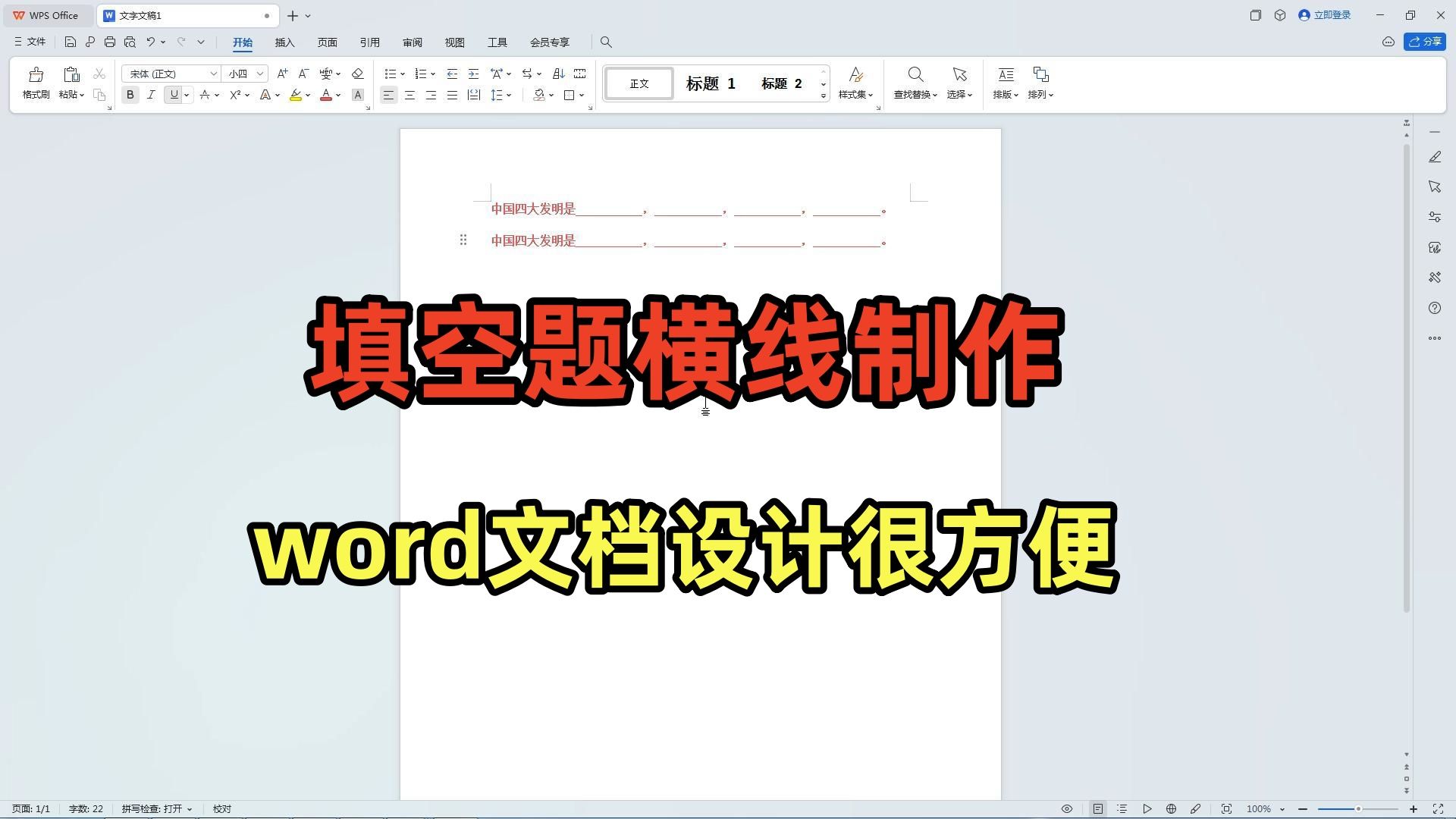This screenshot has height=819, width=1456.
Task: Open the 视图 (View) ribbon tab
Action: coord(455,42)
